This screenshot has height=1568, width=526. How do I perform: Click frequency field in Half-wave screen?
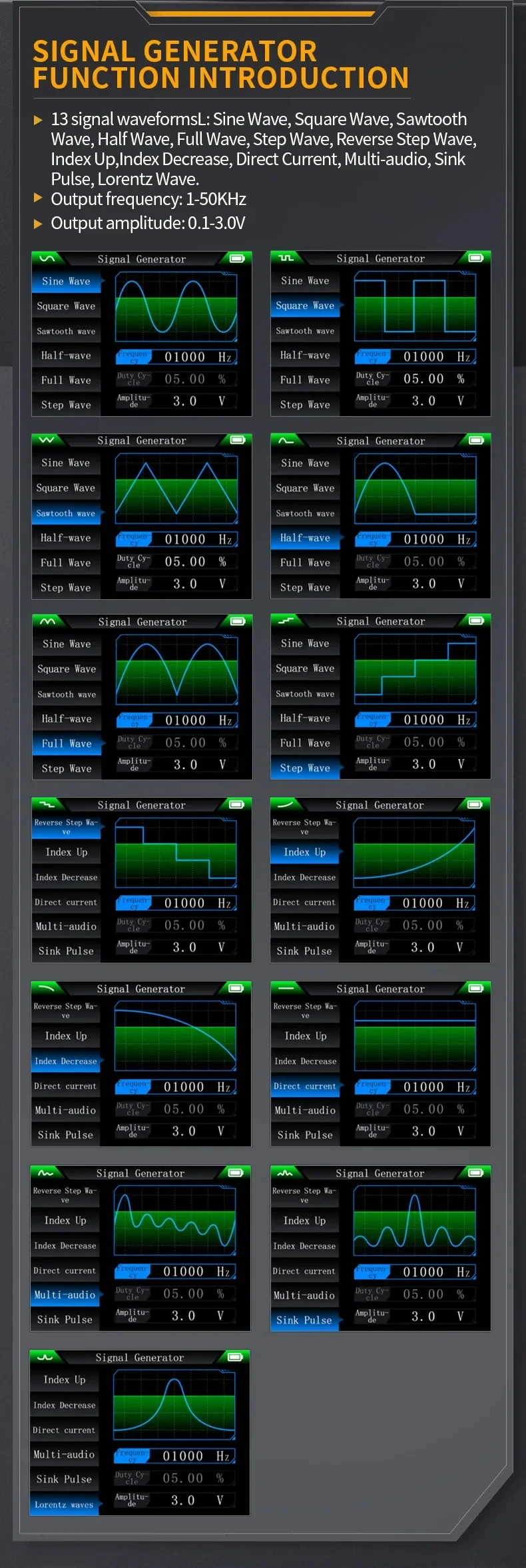point(414,539)
